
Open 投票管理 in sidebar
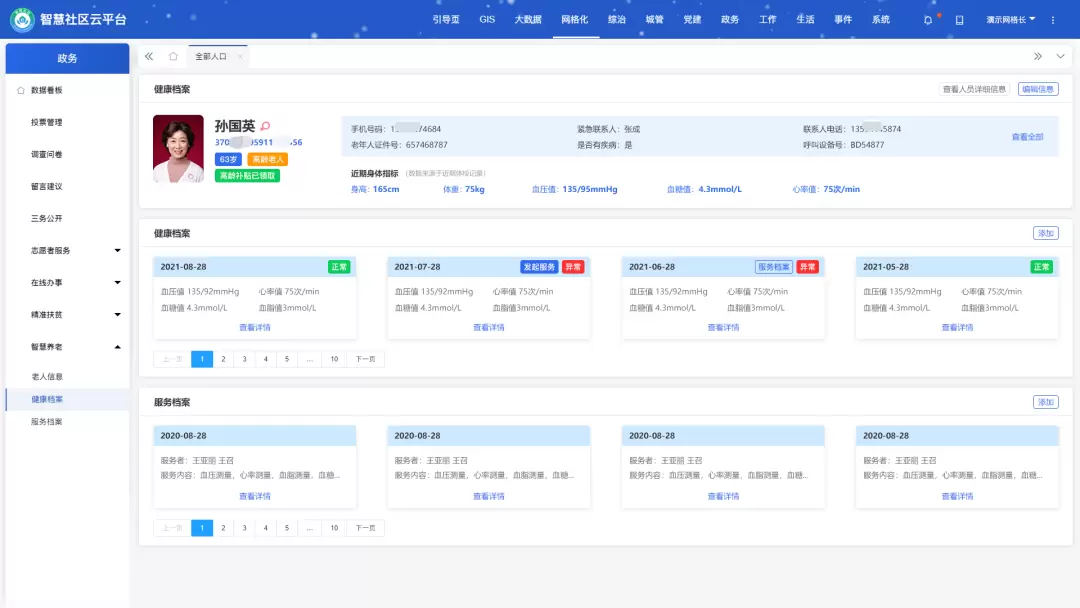[x=47, y=123]
